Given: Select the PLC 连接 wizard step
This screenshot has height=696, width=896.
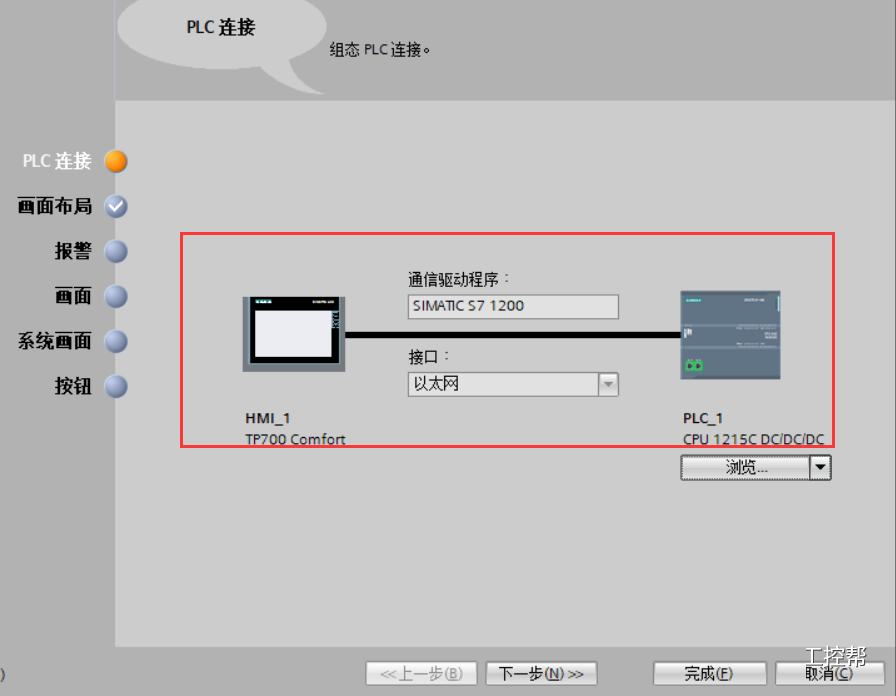Looking at the screenshot, I should click(57, 161).
